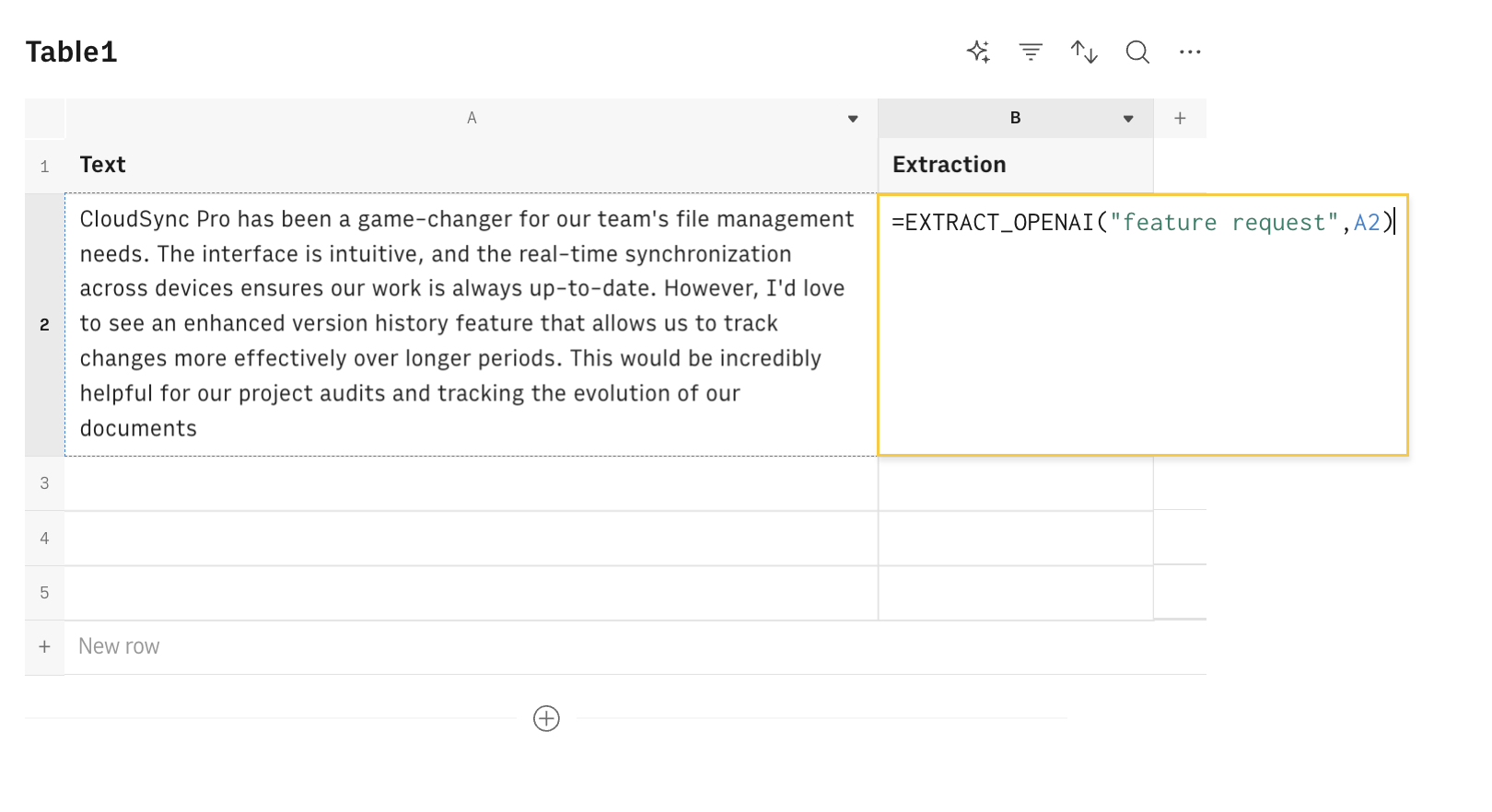The height and width of the screenshot is (812, 1492).
Task: Select column B header
Action: (1016, 118)
